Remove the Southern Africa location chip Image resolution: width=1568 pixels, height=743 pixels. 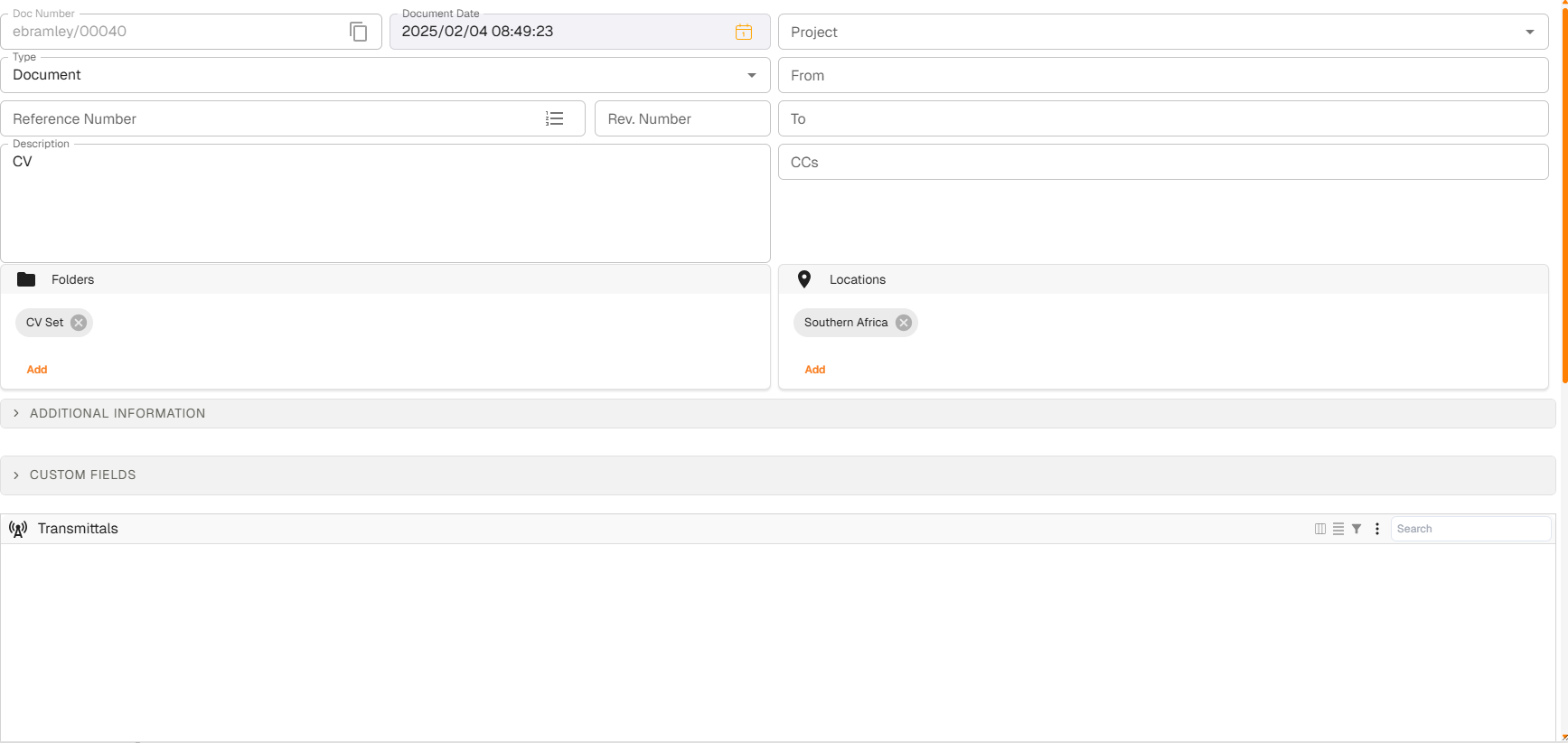(x=903, y=323)
